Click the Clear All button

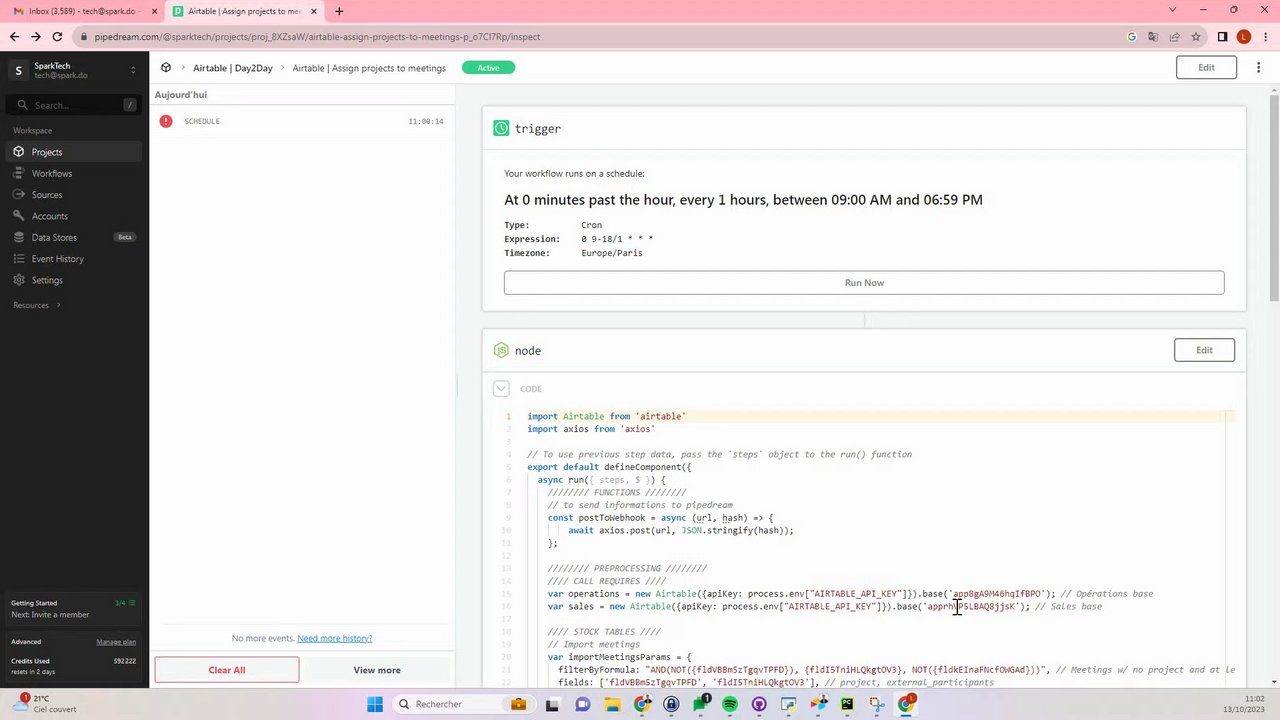click(x=227, y=670)
